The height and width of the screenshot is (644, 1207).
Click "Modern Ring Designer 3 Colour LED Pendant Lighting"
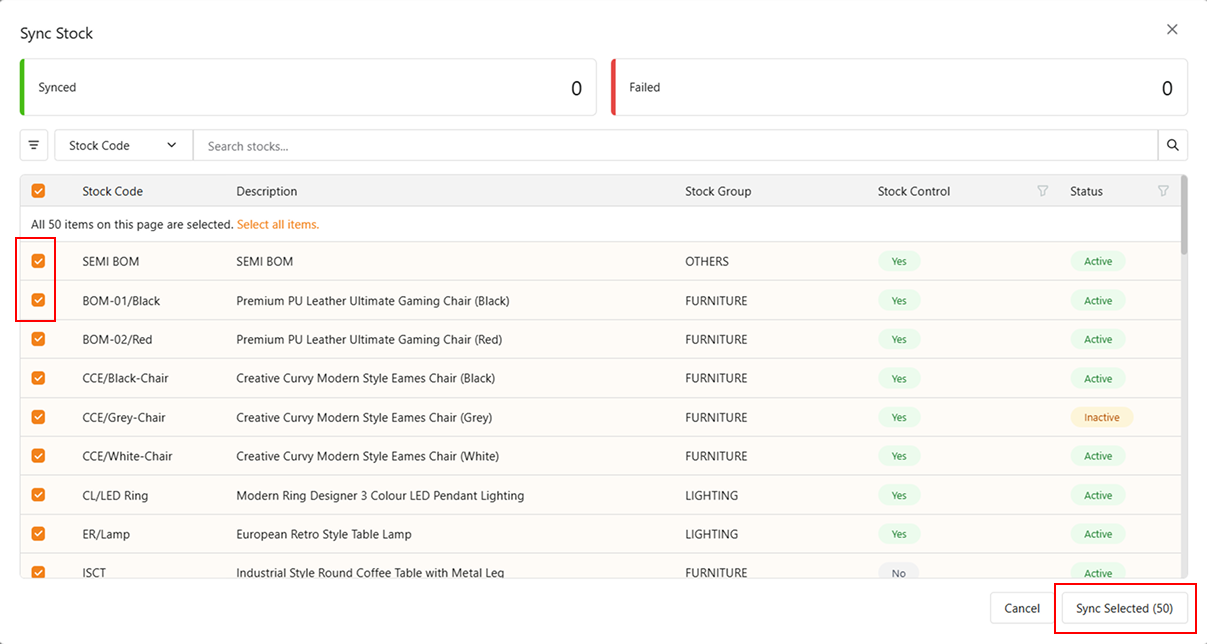380,495
